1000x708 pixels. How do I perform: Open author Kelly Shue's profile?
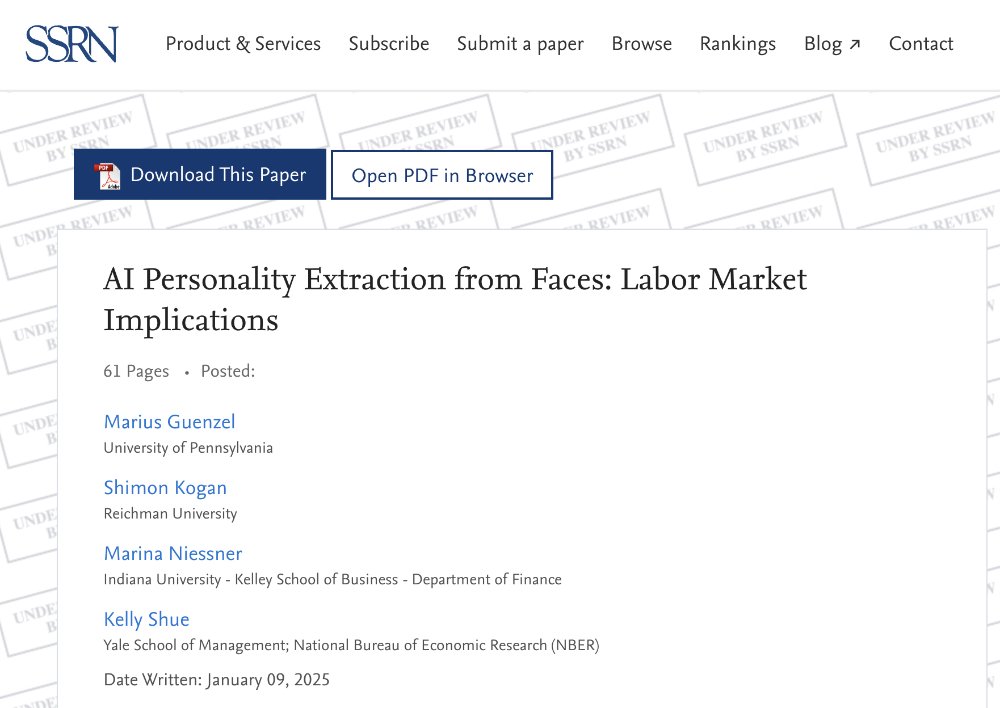tap(147, 619)
